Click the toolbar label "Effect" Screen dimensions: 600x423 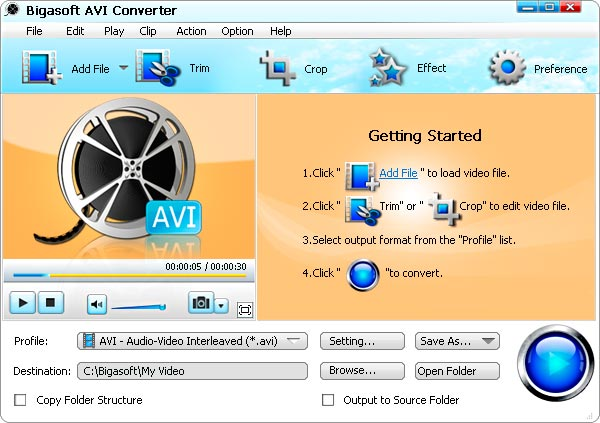coord(431,68)
